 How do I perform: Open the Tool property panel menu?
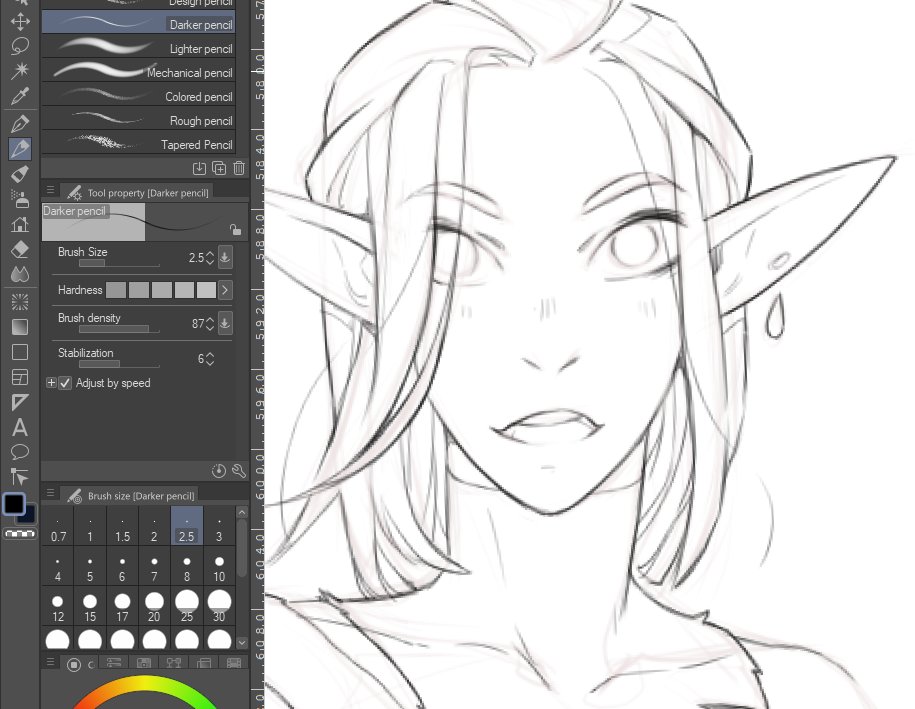(50, 190)
